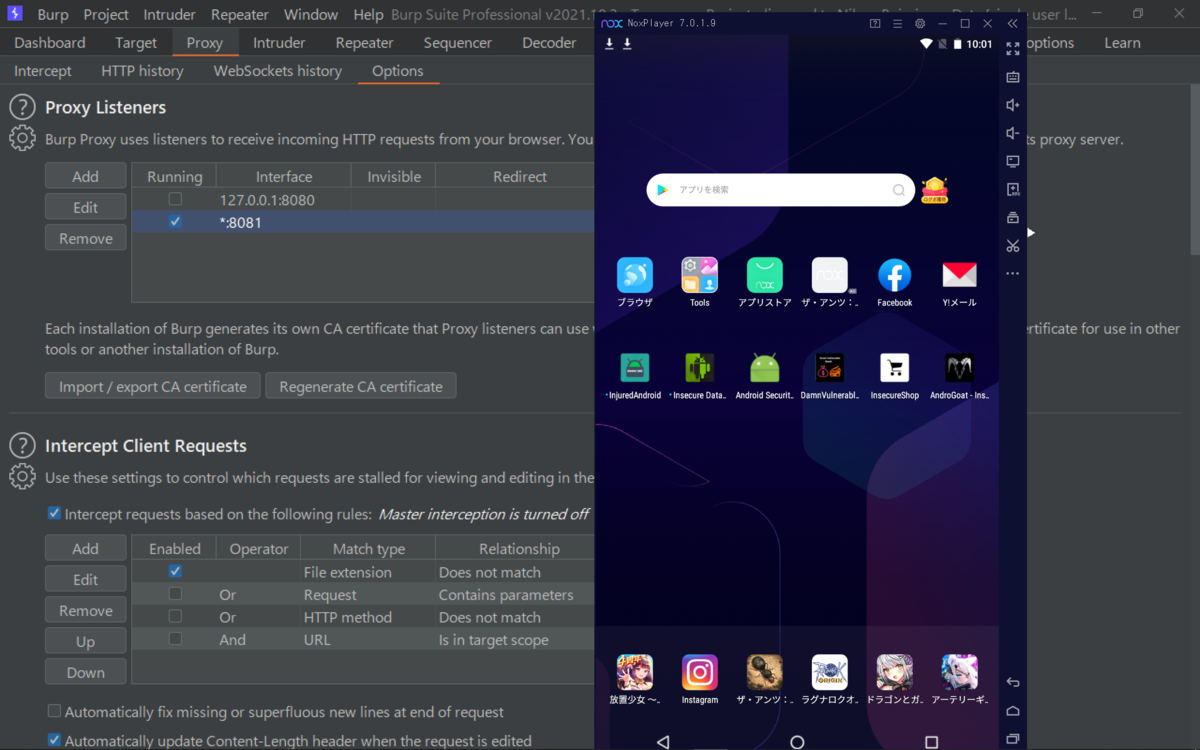Viewport: 1200px width, 750px height.
Task: Click Edit button in Intercept Client Requests
Action: point(85,579)
